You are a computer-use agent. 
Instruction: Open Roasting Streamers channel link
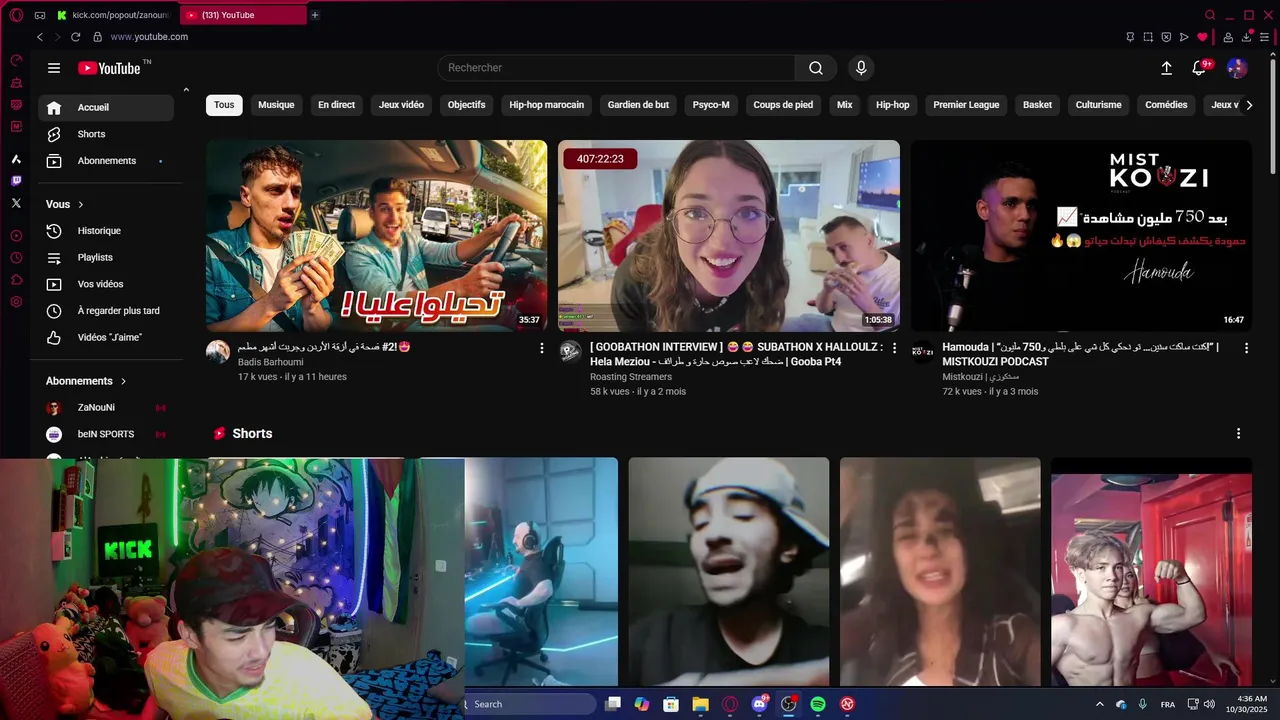630,377
